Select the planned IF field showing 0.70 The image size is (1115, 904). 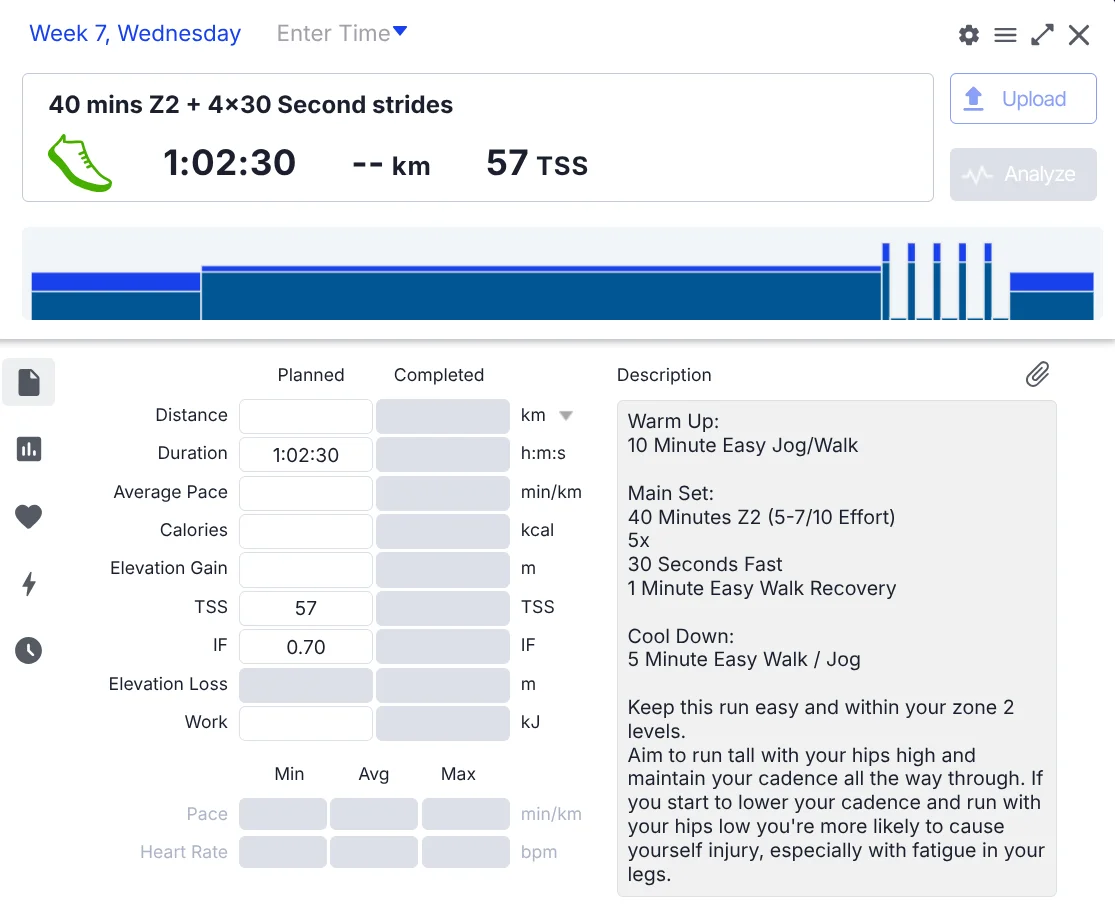306,647
